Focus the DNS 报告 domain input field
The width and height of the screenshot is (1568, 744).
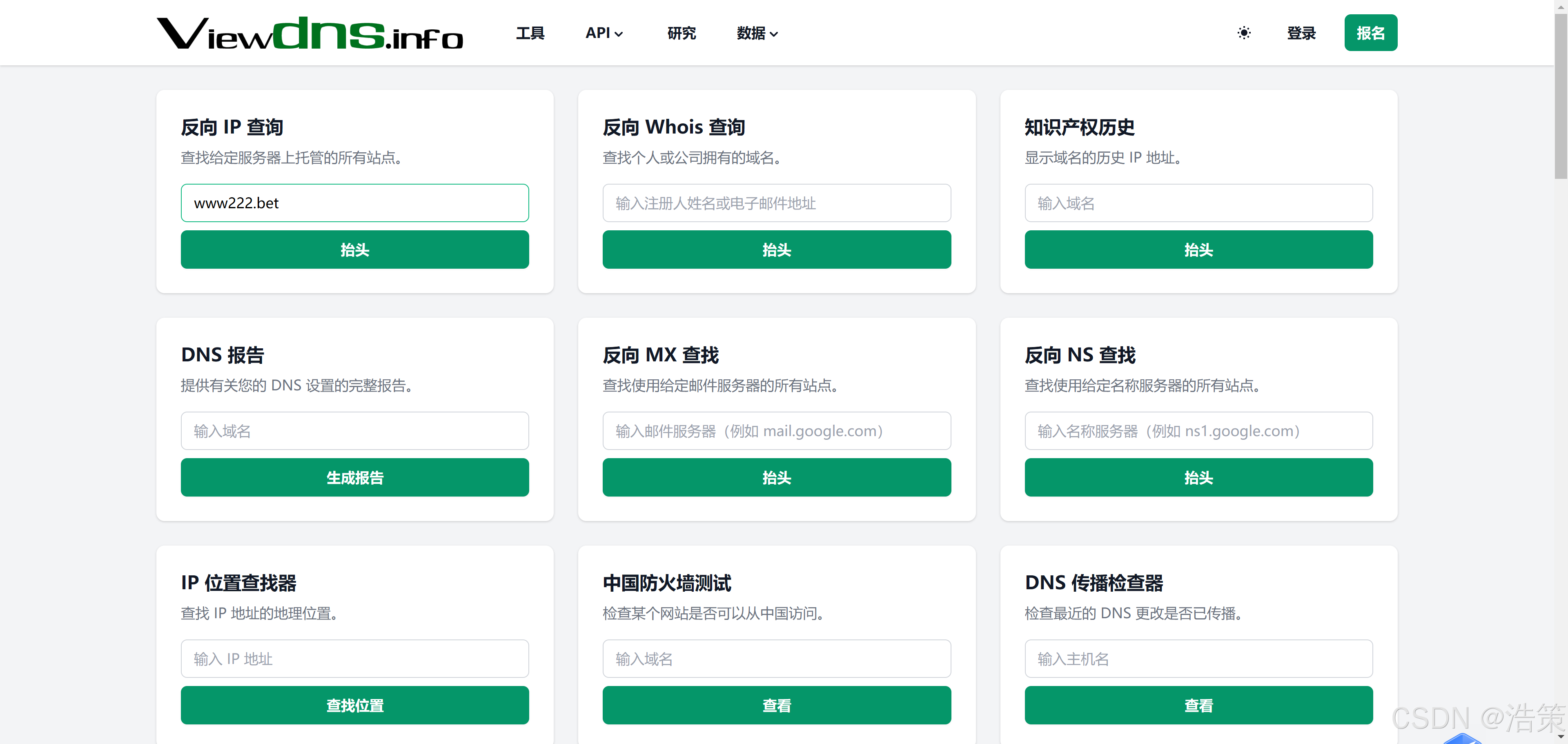[355, 430]
